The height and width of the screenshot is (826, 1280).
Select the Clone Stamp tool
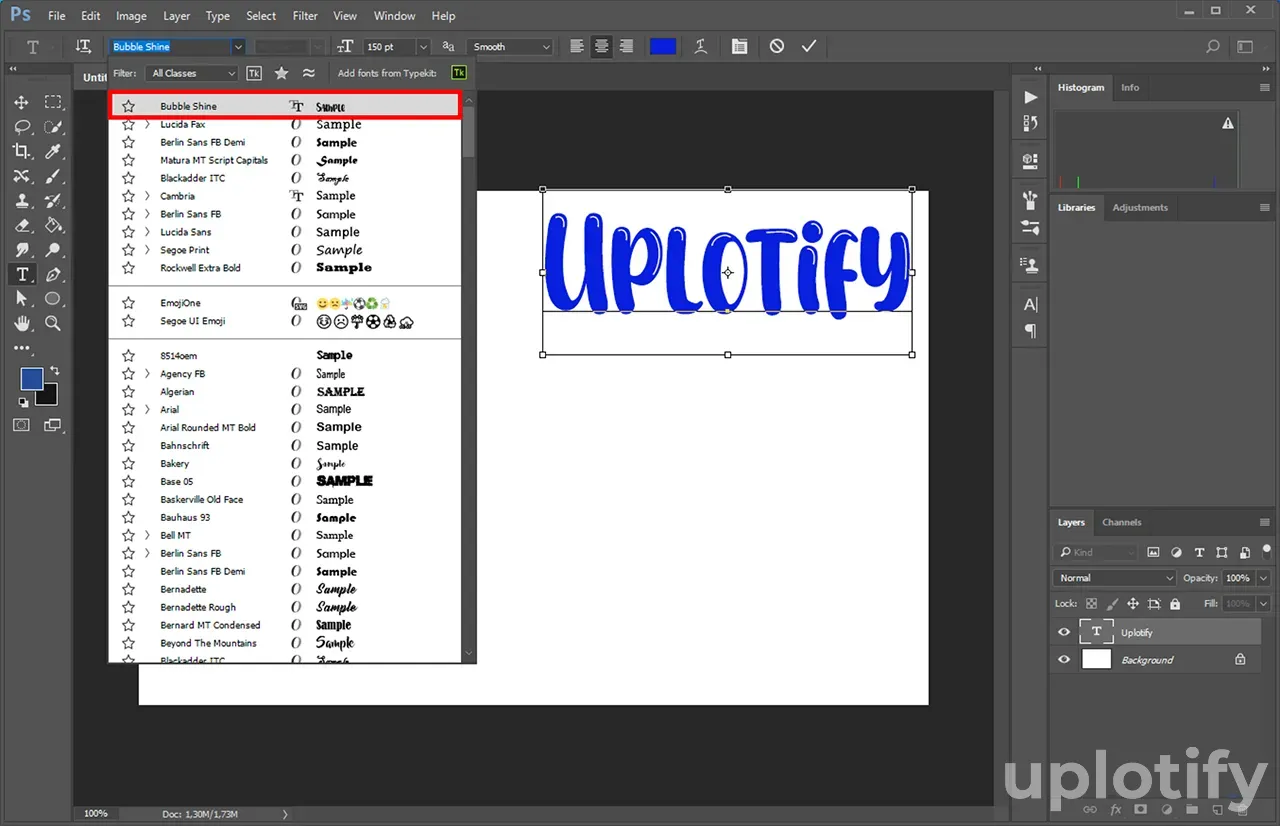tap(21, 200)
